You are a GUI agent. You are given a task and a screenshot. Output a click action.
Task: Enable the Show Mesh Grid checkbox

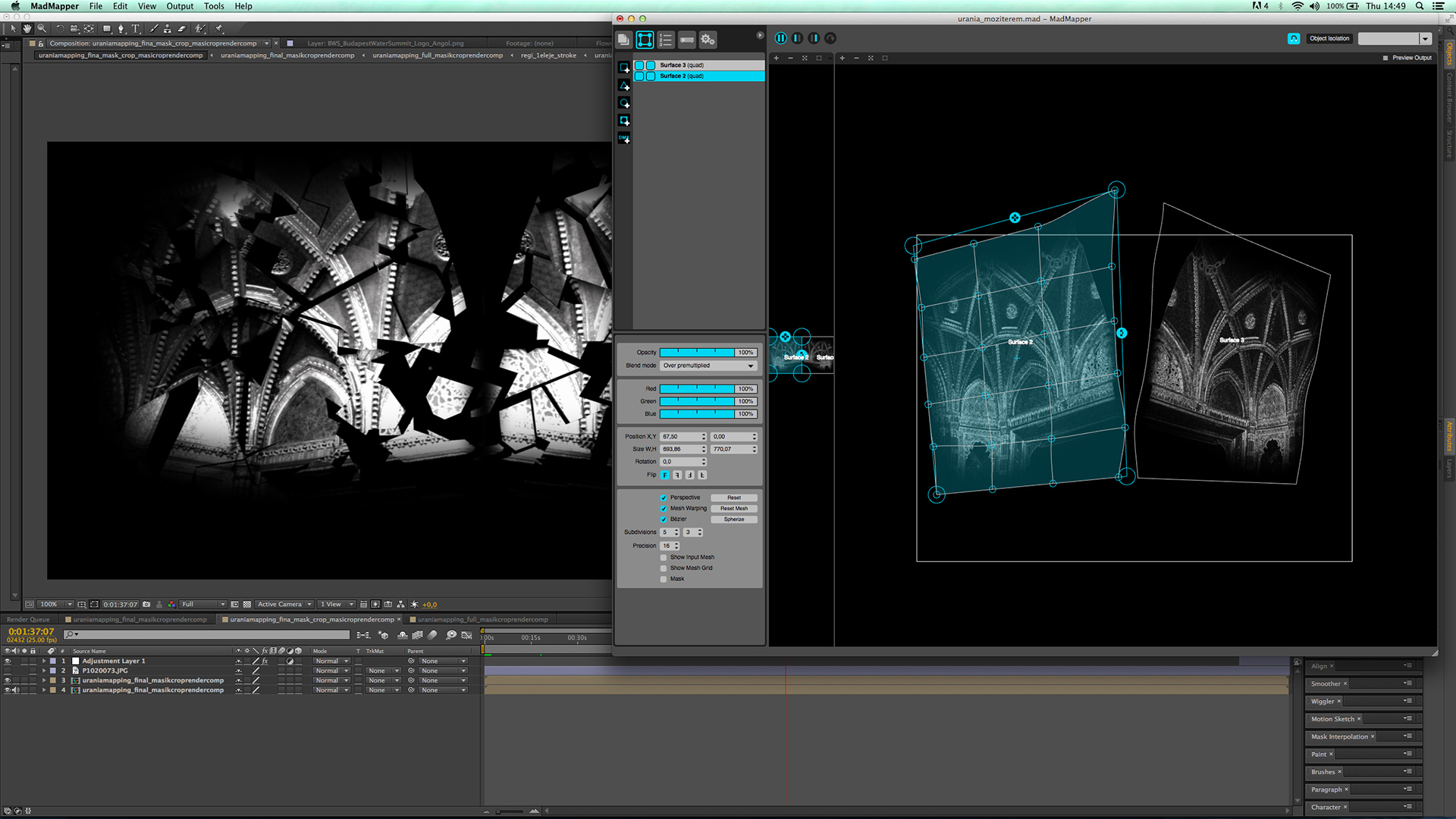(x=664, y=568)
